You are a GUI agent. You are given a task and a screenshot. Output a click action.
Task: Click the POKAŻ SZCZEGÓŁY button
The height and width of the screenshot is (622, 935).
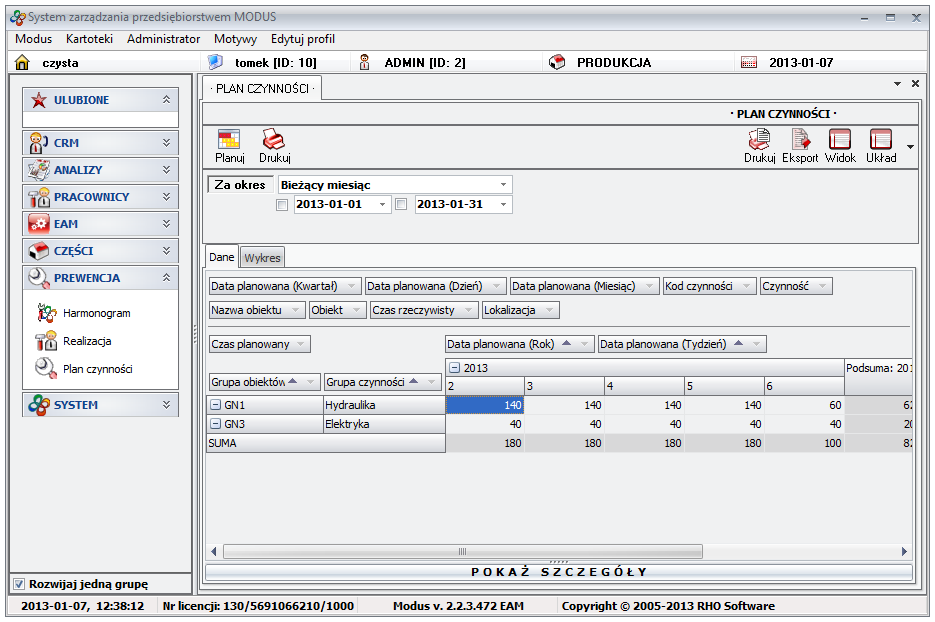[x=559, y=572]
